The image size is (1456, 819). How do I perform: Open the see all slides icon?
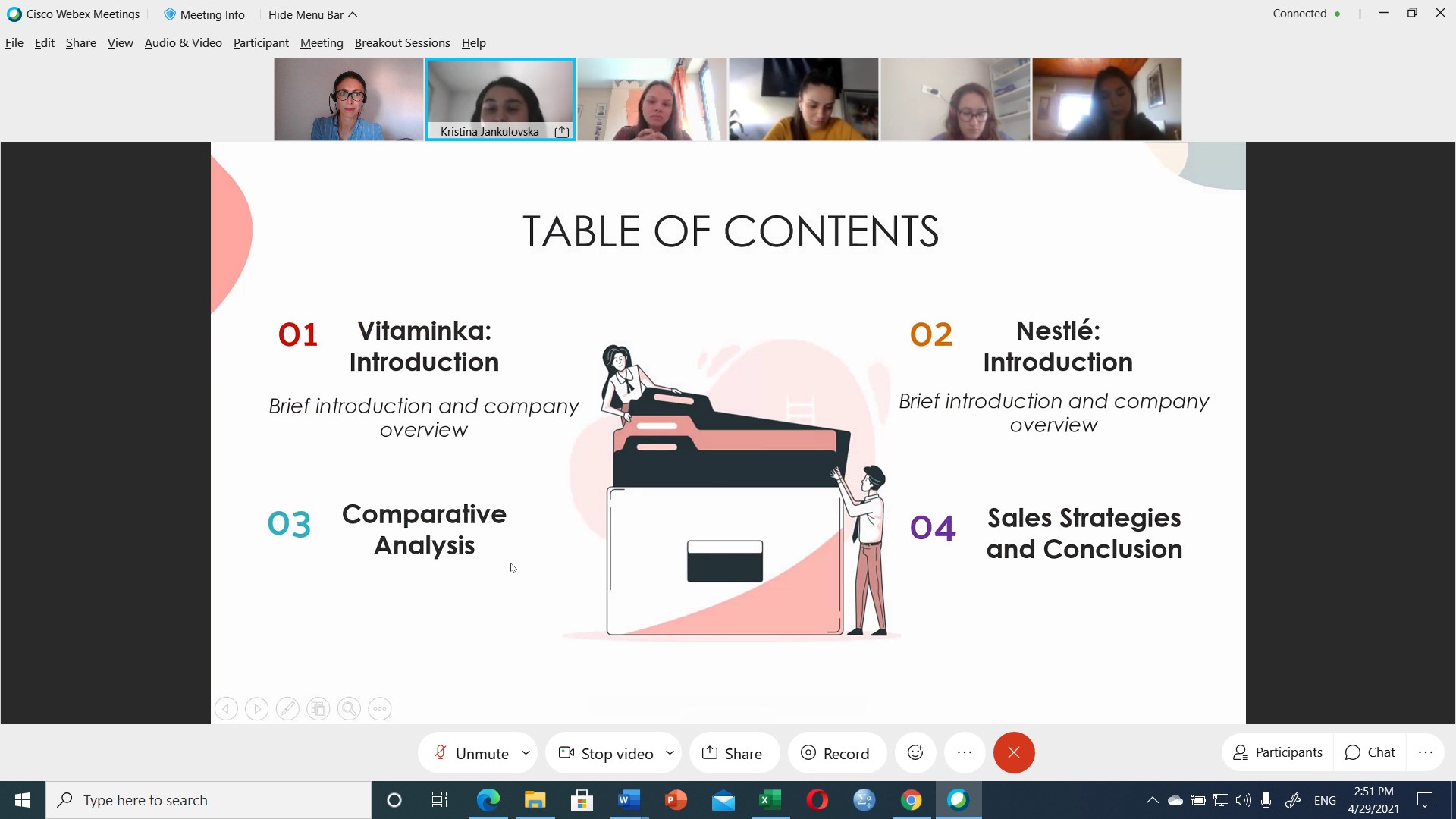click(318, 709)
